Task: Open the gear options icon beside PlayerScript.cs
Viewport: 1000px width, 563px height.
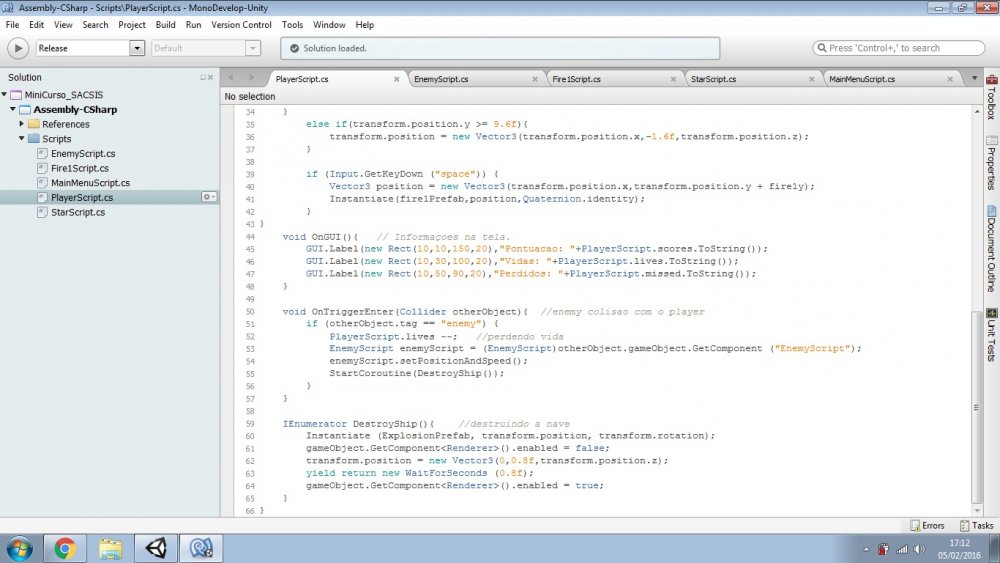Action: [x=209, y=197]
